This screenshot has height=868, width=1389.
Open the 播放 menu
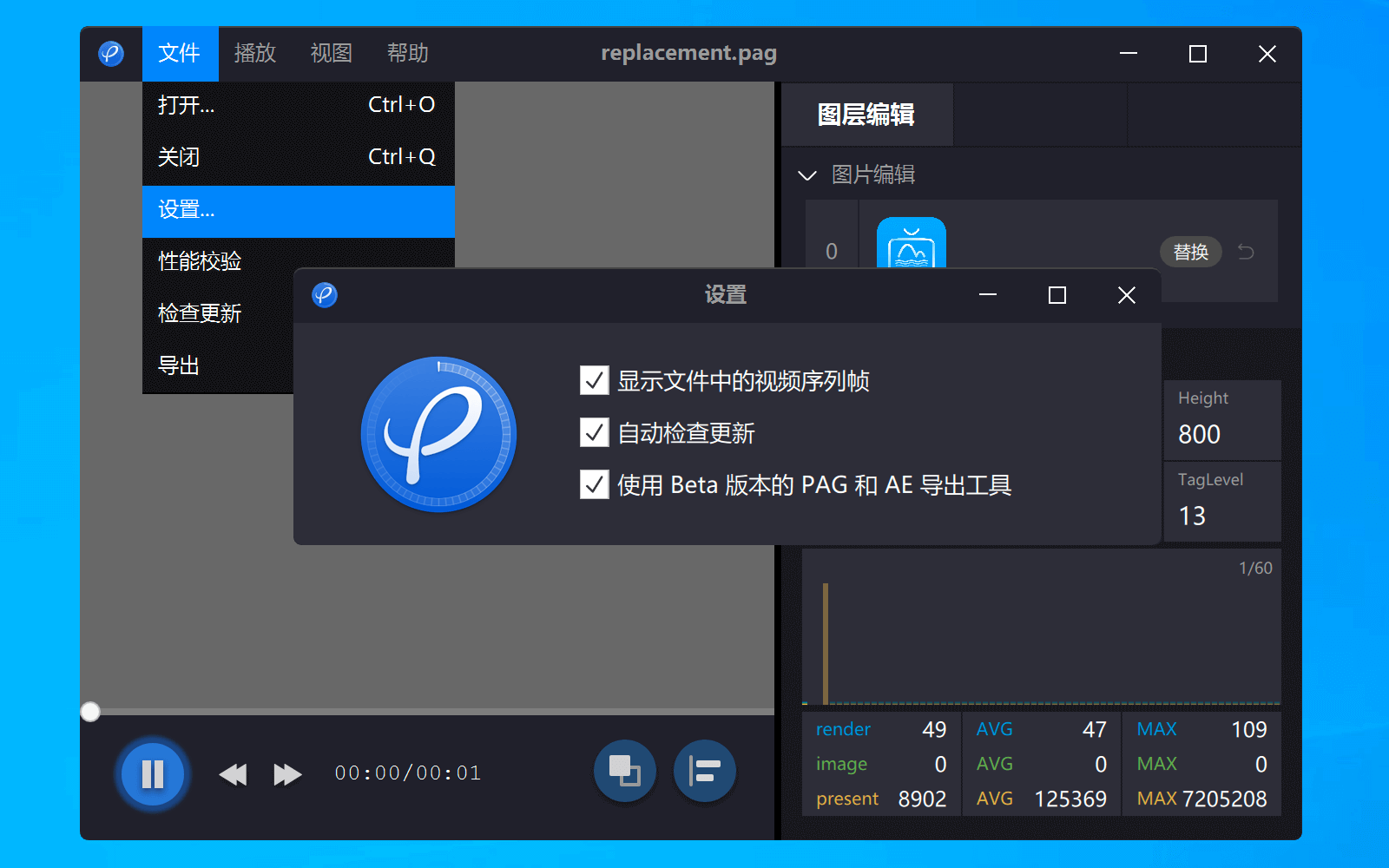pos(254,53)
